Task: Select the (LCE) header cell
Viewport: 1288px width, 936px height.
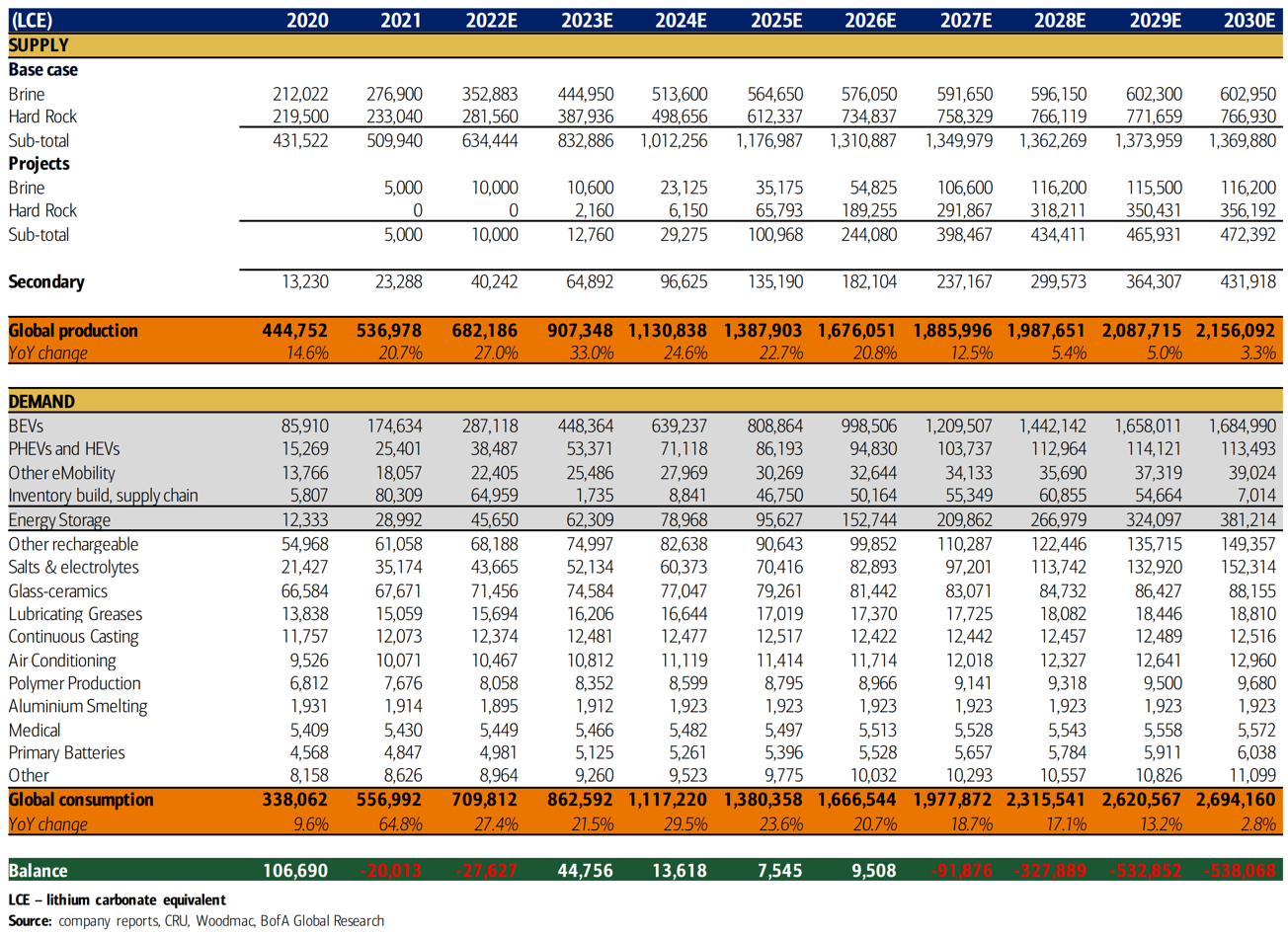Action: pyautogui.click(x=31, y=20)
